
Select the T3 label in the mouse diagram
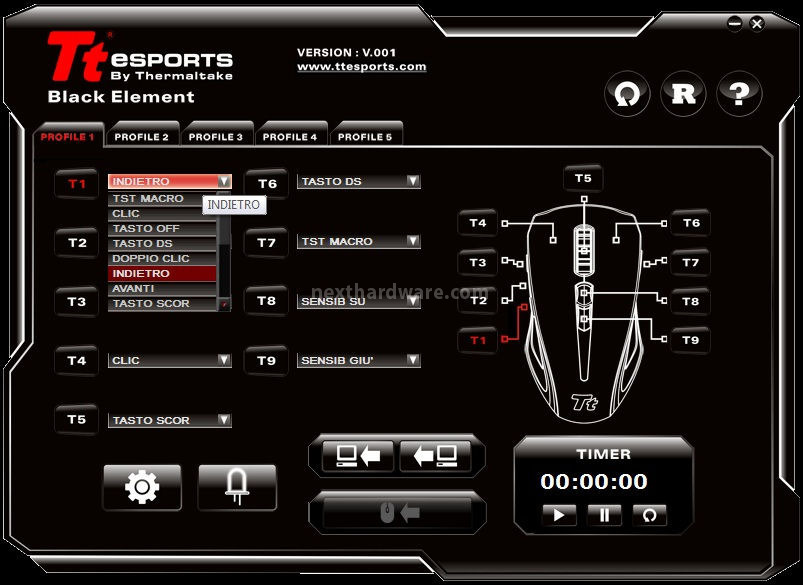click(x=478, y=263)
